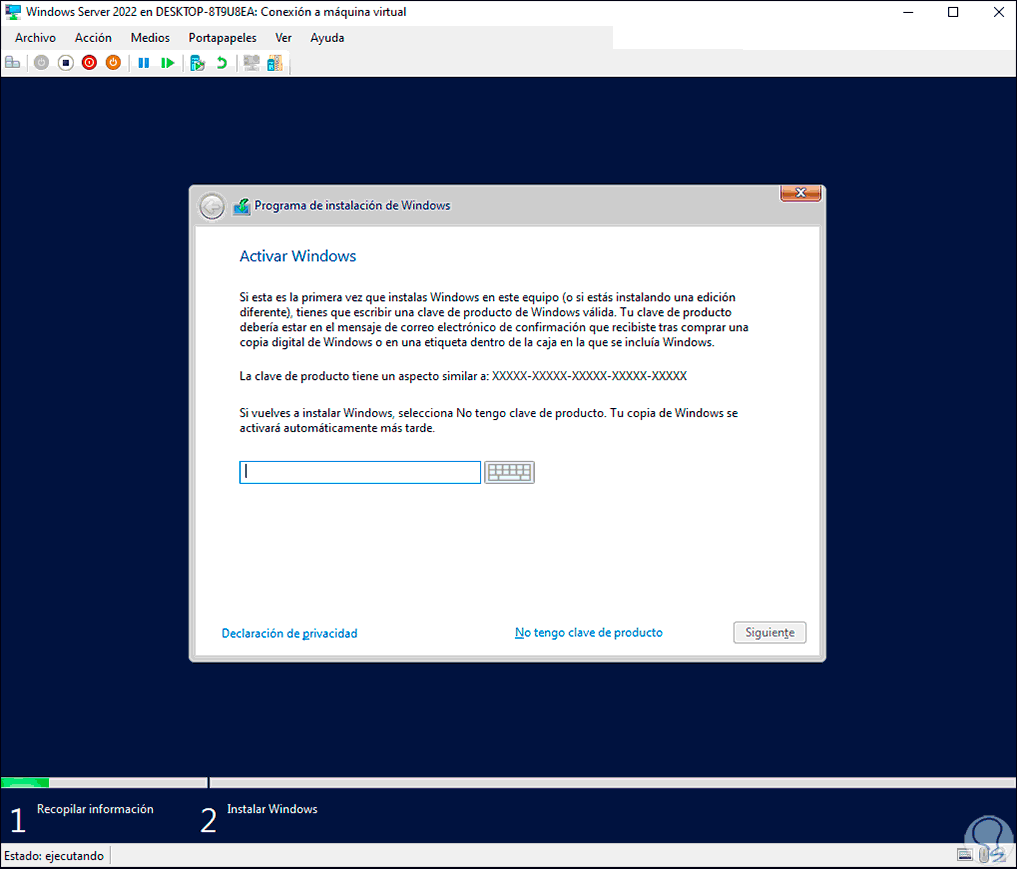This screenshot has width=1017, height=869.
Task: Open the Declaración de privacidad link
Action: 289,634
